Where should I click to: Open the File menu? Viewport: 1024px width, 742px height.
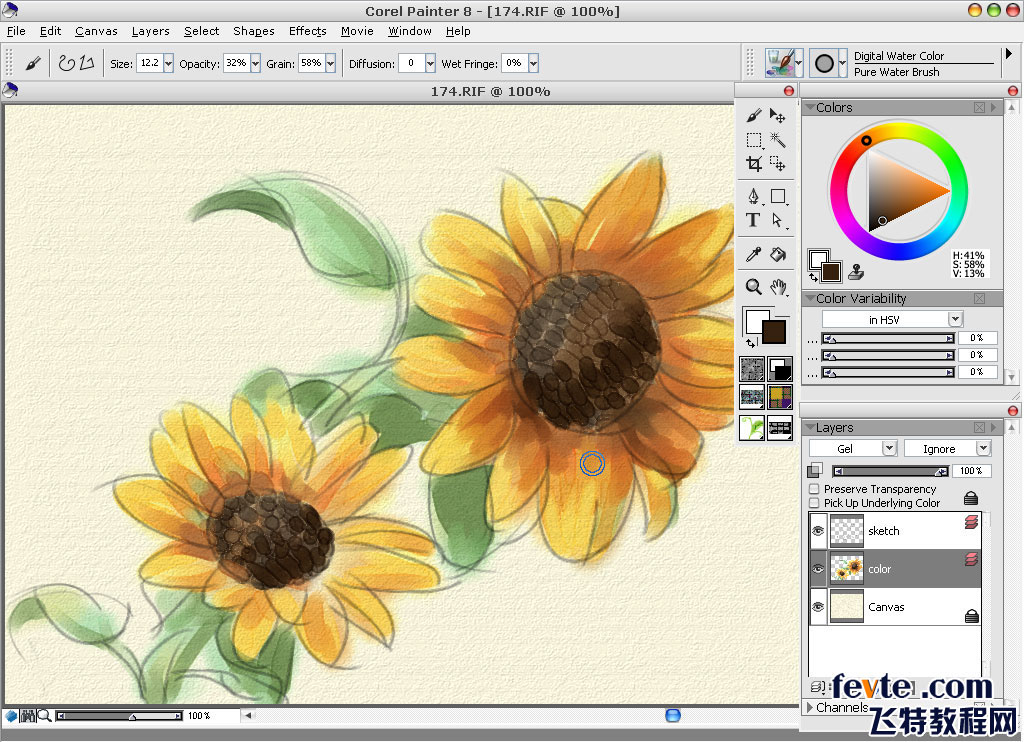pos(16,31)
